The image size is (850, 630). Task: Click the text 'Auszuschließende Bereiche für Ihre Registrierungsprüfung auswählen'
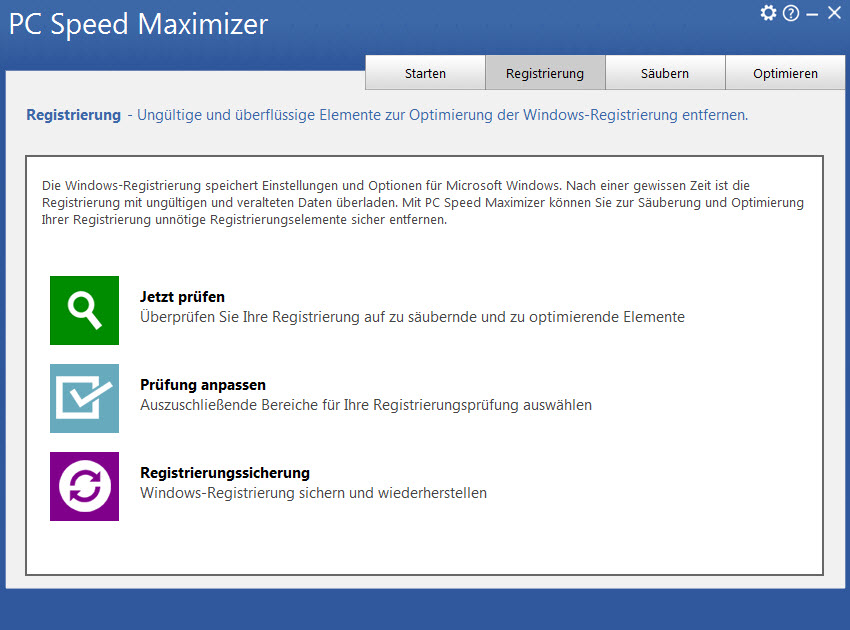click(366, 405)
